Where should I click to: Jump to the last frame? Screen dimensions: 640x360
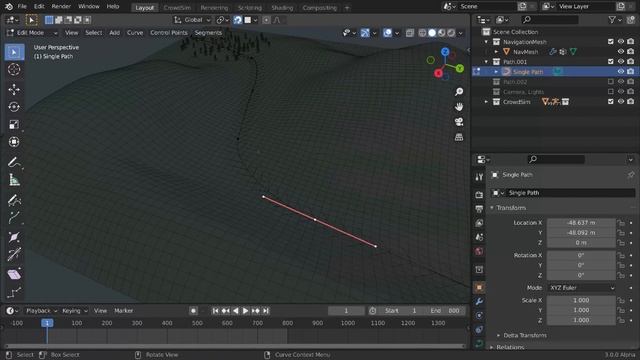(266, 311)
